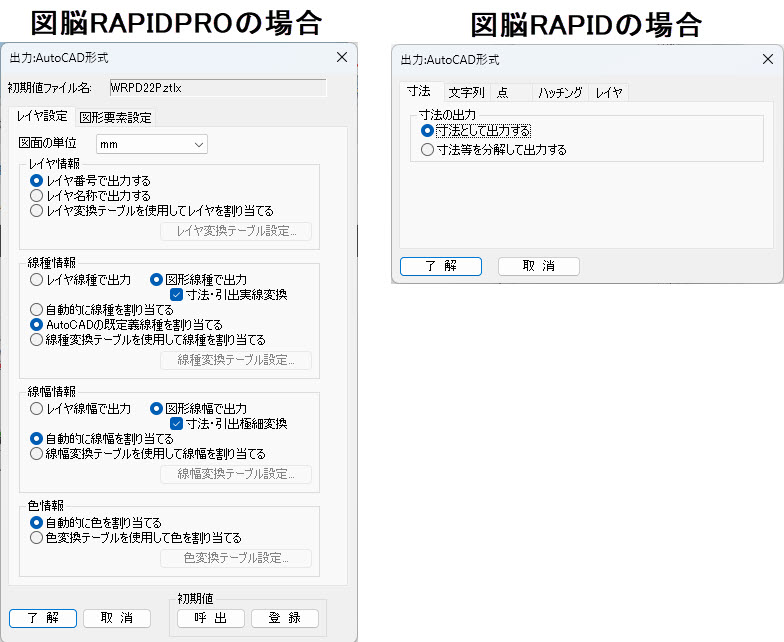This screenshot has width=784, height=642.
Task: Close the RAPID AutoCAD output dialog
Action: pyautogui.click(x=768, y=59)
